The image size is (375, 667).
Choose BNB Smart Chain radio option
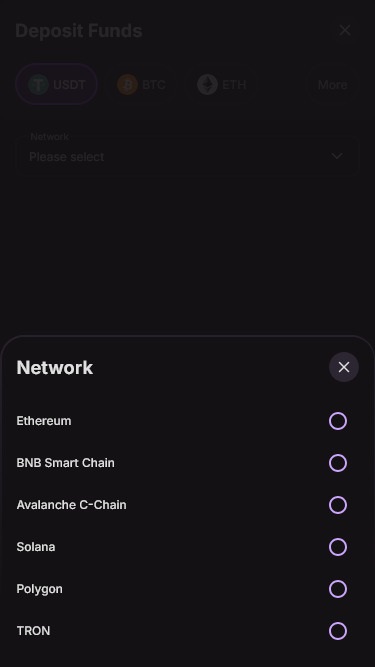338,463
